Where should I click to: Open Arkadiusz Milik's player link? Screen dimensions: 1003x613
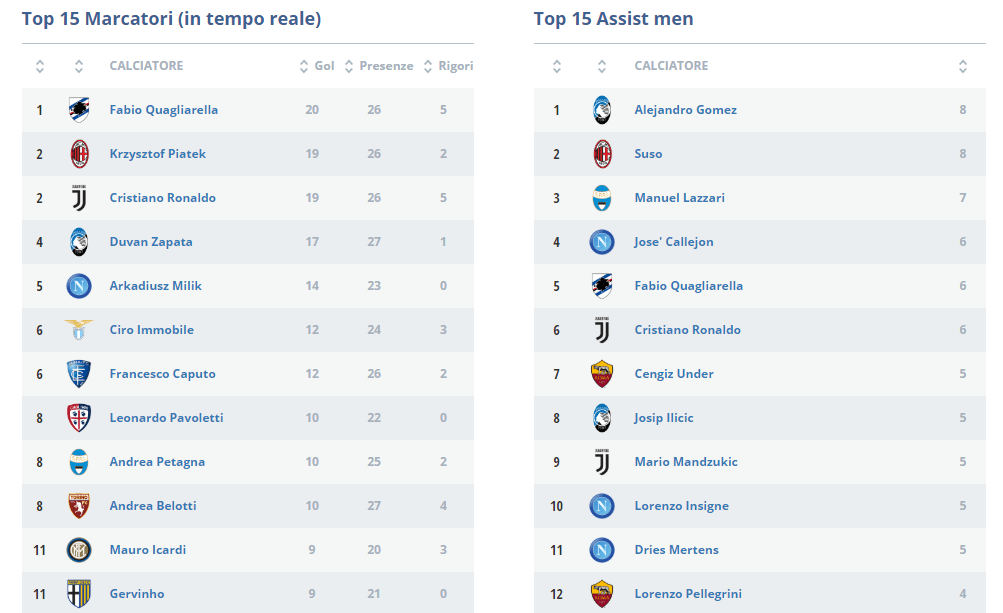click(x=155, y=286)
